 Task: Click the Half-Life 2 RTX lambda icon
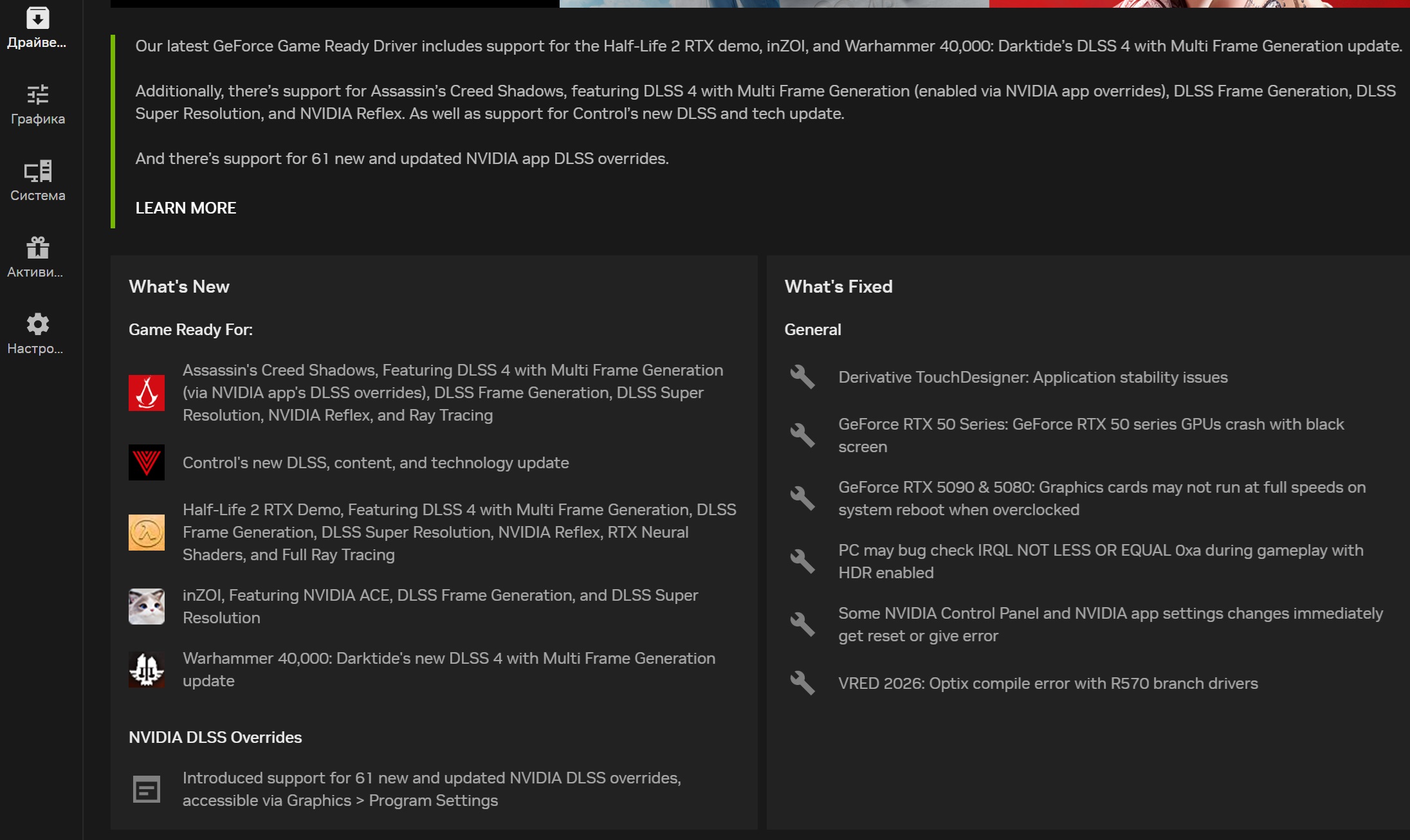tap(147, 533)
